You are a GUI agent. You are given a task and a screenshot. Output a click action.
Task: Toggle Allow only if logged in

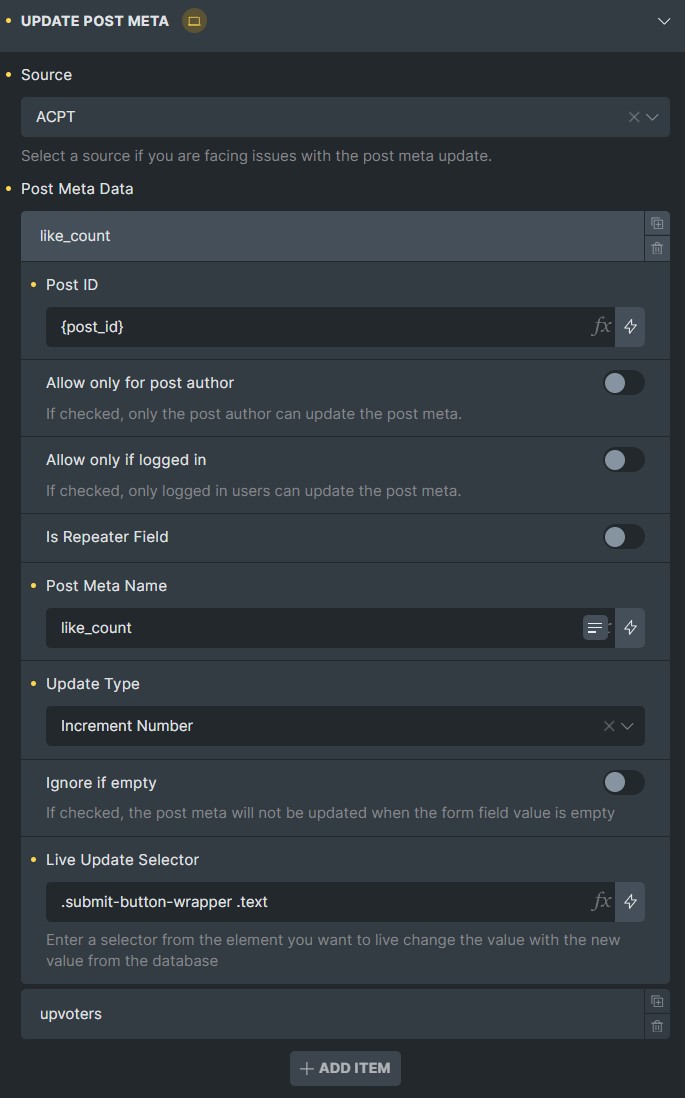624,460
